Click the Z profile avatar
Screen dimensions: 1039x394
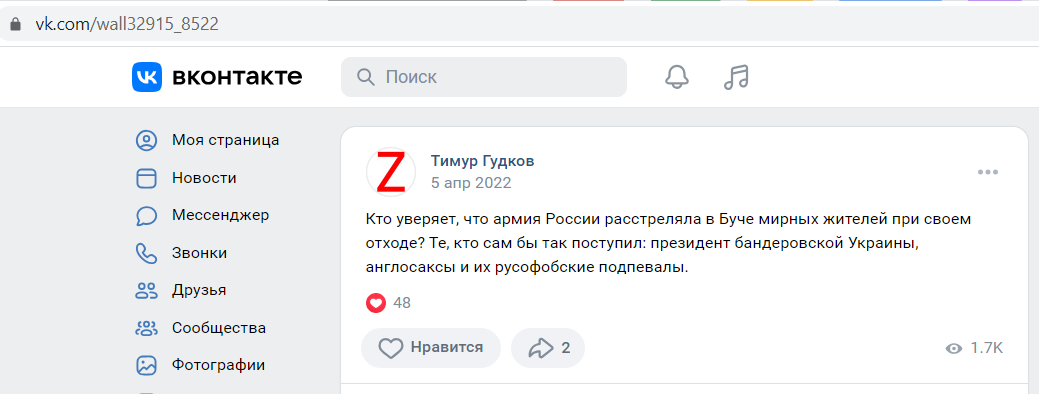tap(391, 172)
